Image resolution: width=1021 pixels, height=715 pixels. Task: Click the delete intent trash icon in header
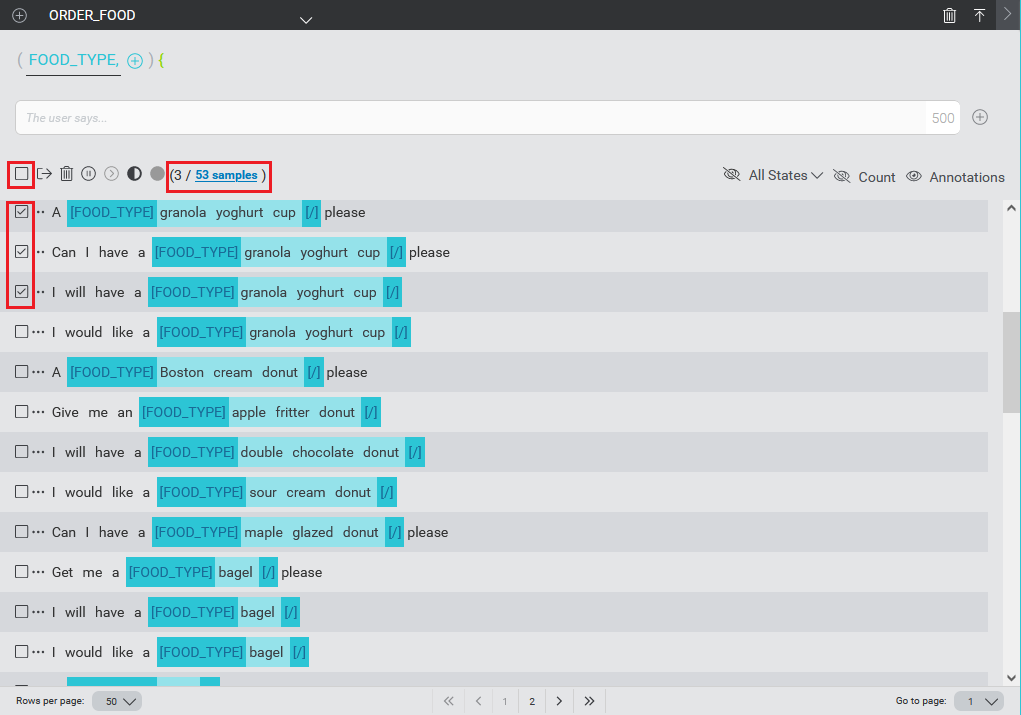click(949, 16)
